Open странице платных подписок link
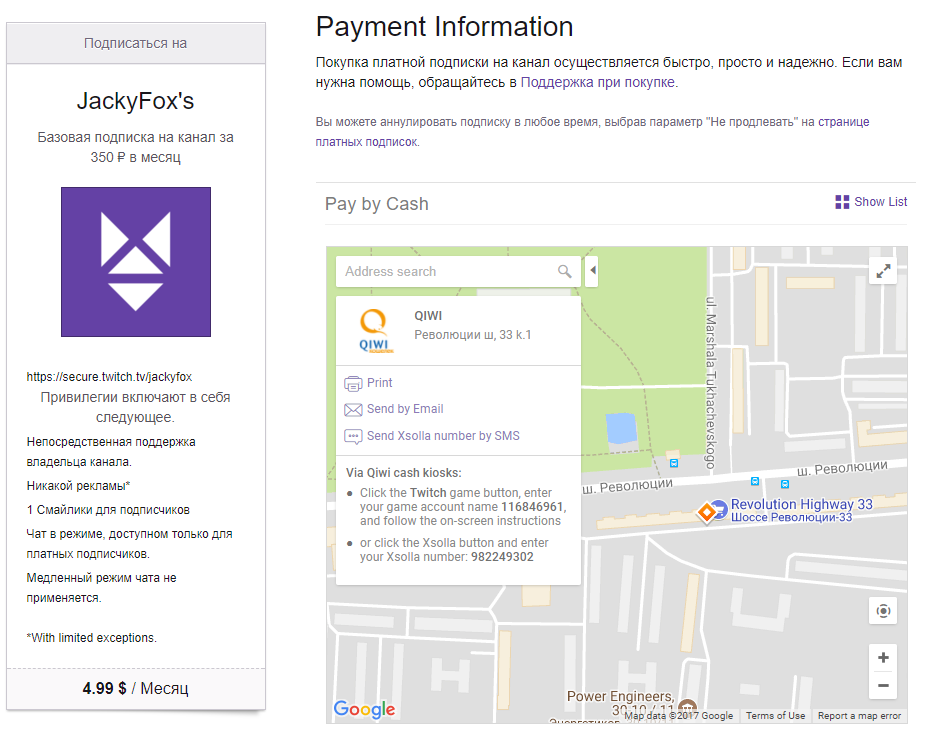Screen dimensions: 948x734 592,132
